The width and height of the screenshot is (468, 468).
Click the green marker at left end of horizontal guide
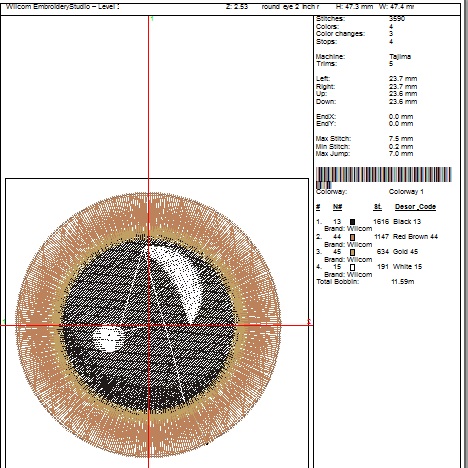coord(4,321)
